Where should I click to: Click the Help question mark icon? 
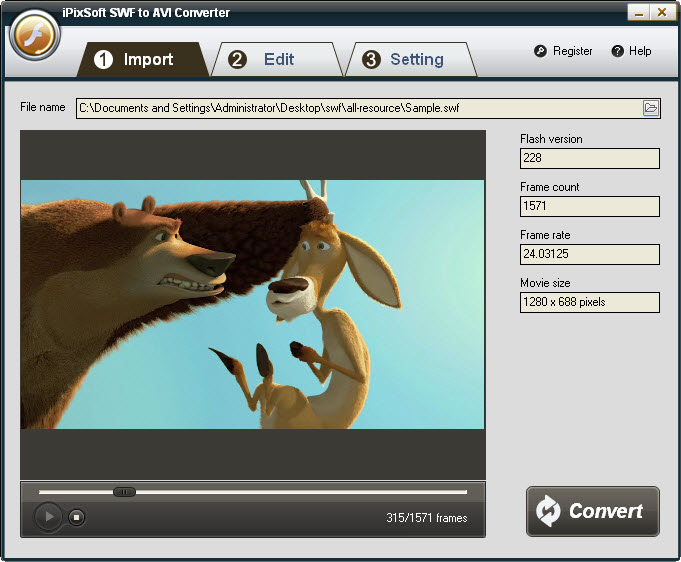(618, 51)
